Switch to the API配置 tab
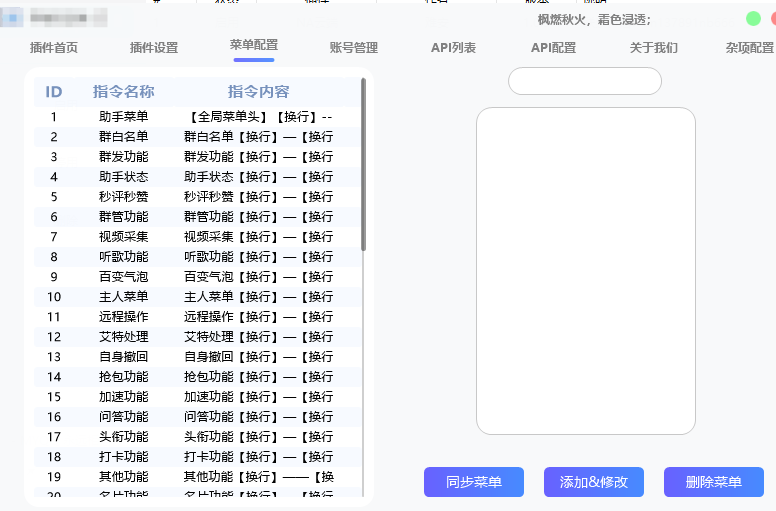 pos(553,47)
